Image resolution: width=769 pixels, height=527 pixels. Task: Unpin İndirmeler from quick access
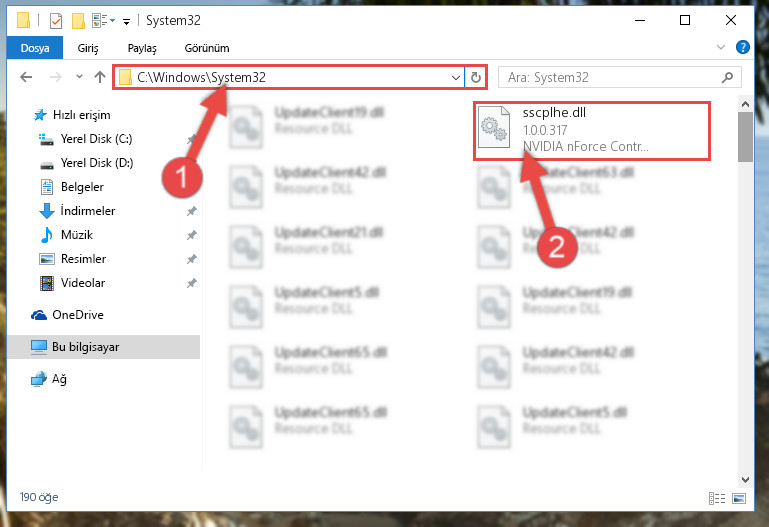(x=192, y=211)
